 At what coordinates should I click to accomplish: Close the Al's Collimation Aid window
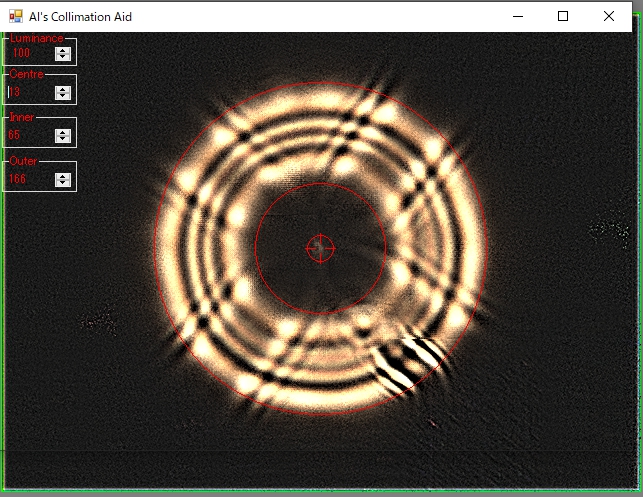(x=609, y=16)
